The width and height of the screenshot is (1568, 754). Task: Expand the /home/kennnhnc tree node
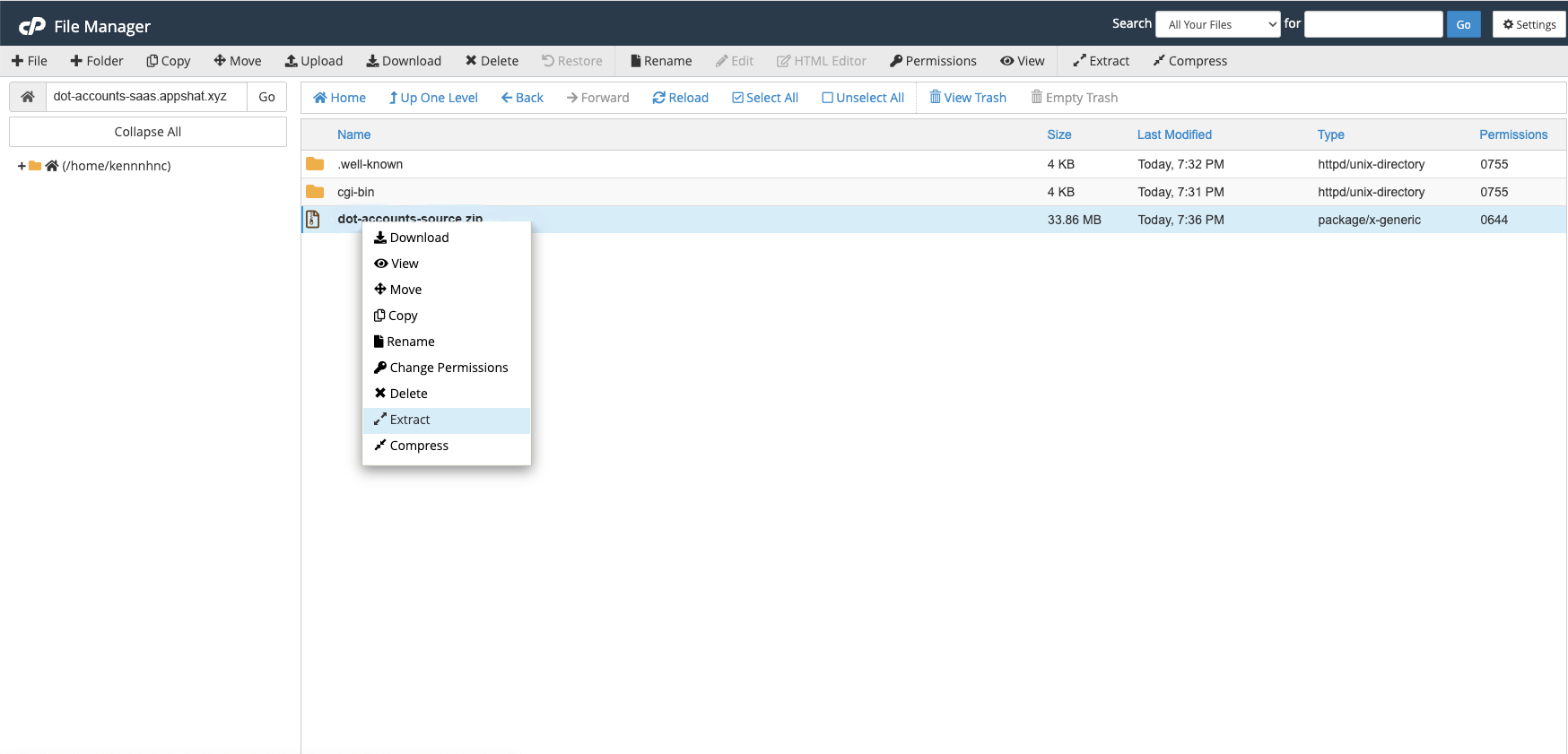click(22, 166)
